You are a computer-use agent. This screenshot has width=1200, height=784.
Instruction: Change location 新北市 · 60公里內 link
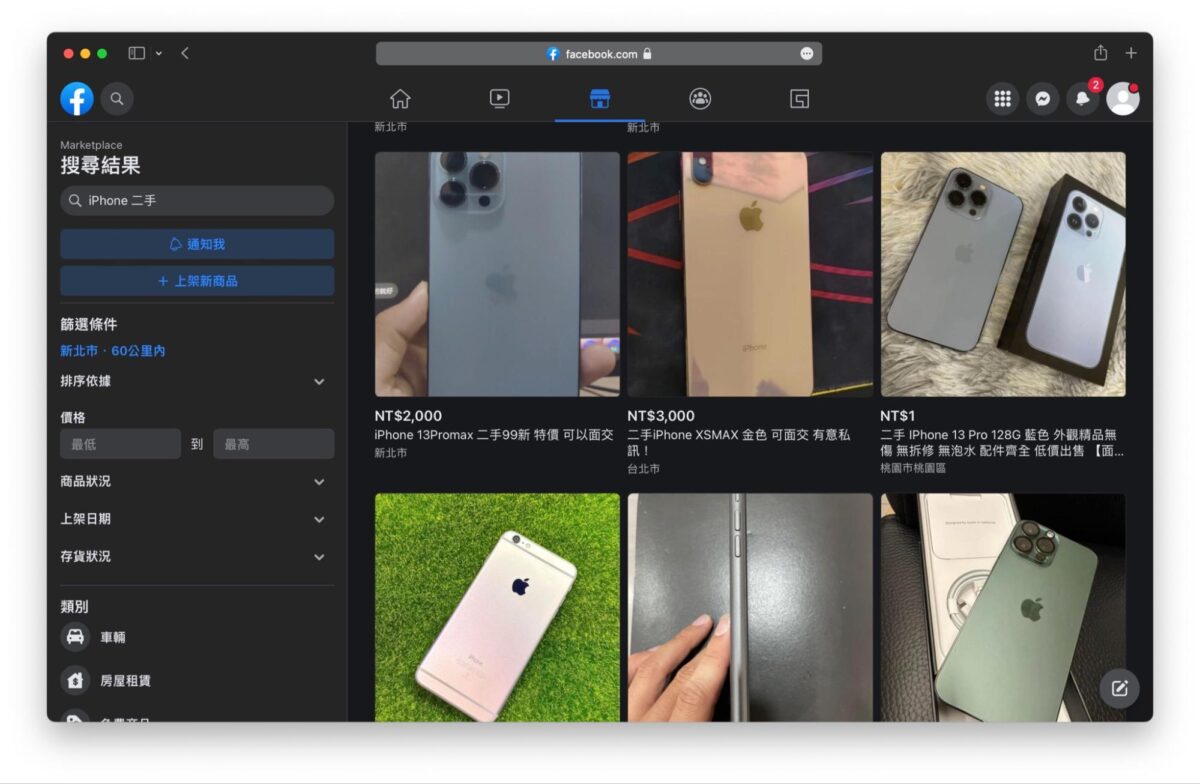(x=112, y=351)
